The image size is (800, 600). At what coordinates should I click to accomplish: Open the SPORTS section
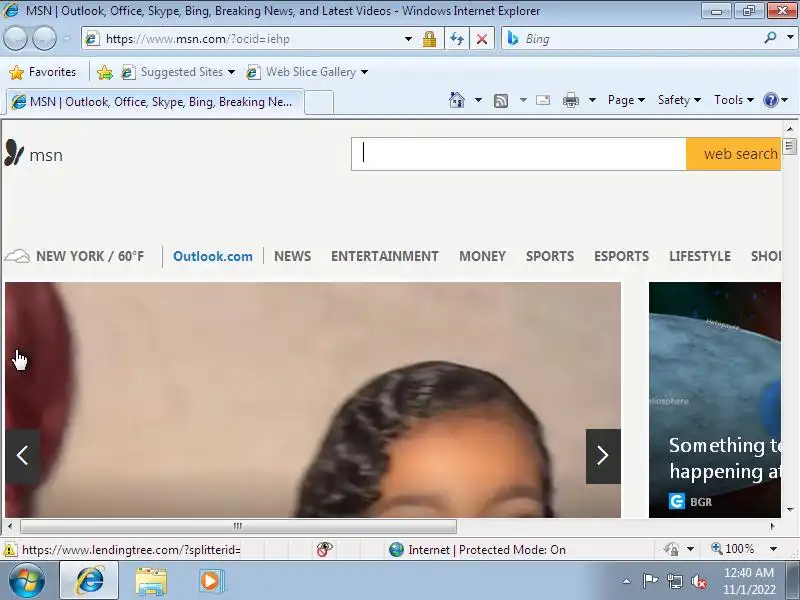(x=550, y=256)
